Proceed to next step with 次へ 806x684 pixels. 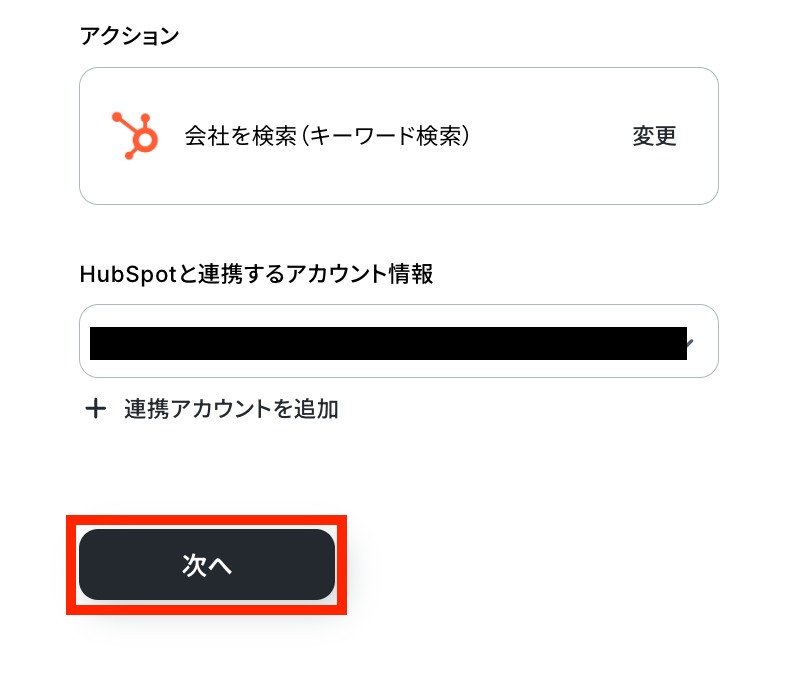point(207,564)
